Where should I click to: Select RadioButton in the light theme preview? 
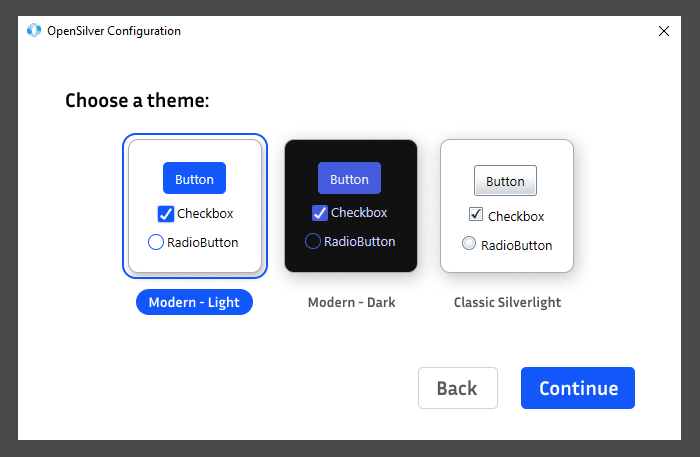pos(156,241)
